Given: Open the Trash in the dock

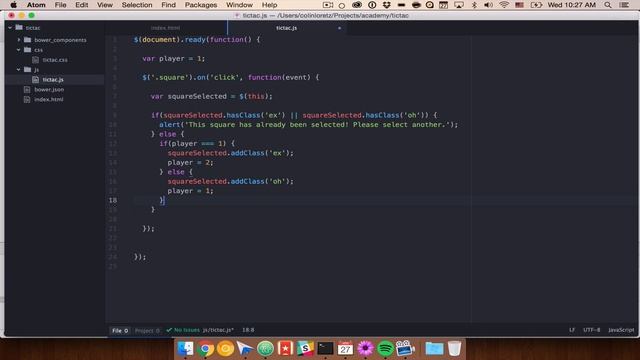Looking at the screenshot, I should (x=454, y=349).
